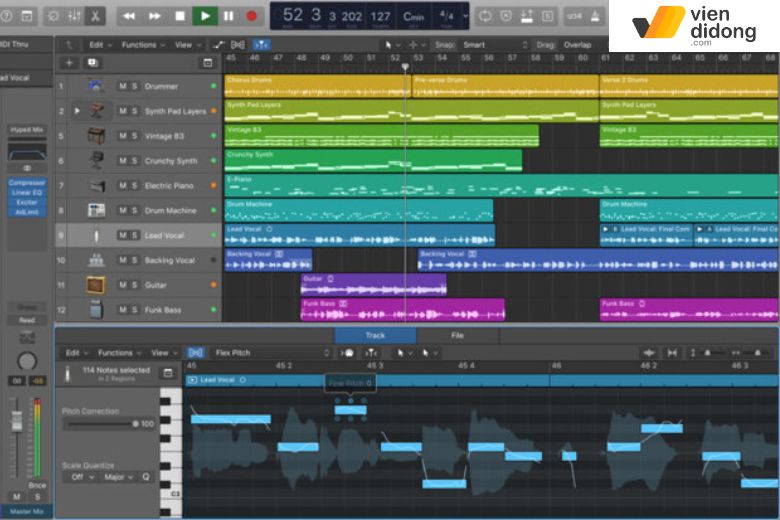This screenshot has width=780, height=520.
Task: Solo the Guitar track
Action: tap(134, 285)
